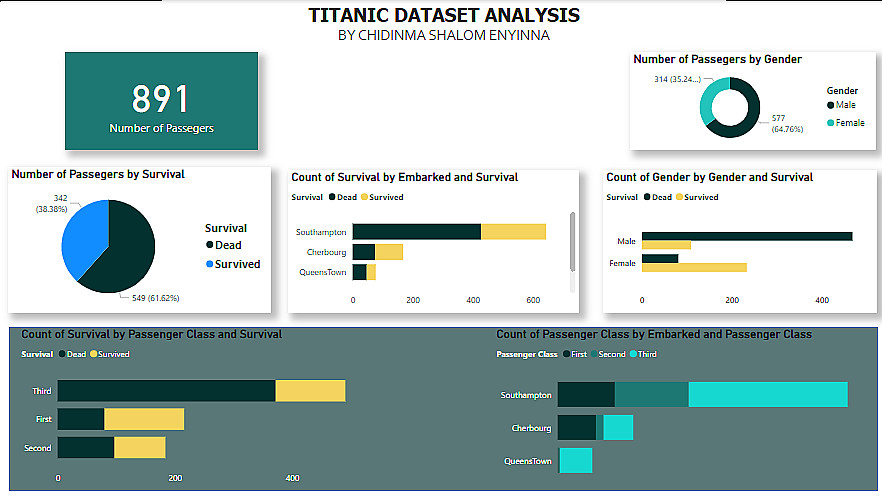Click Male legend swatch in Gender legend
The height and width of the screenshot is (495, 882).
pyautogui.click(x=830, y=105)
